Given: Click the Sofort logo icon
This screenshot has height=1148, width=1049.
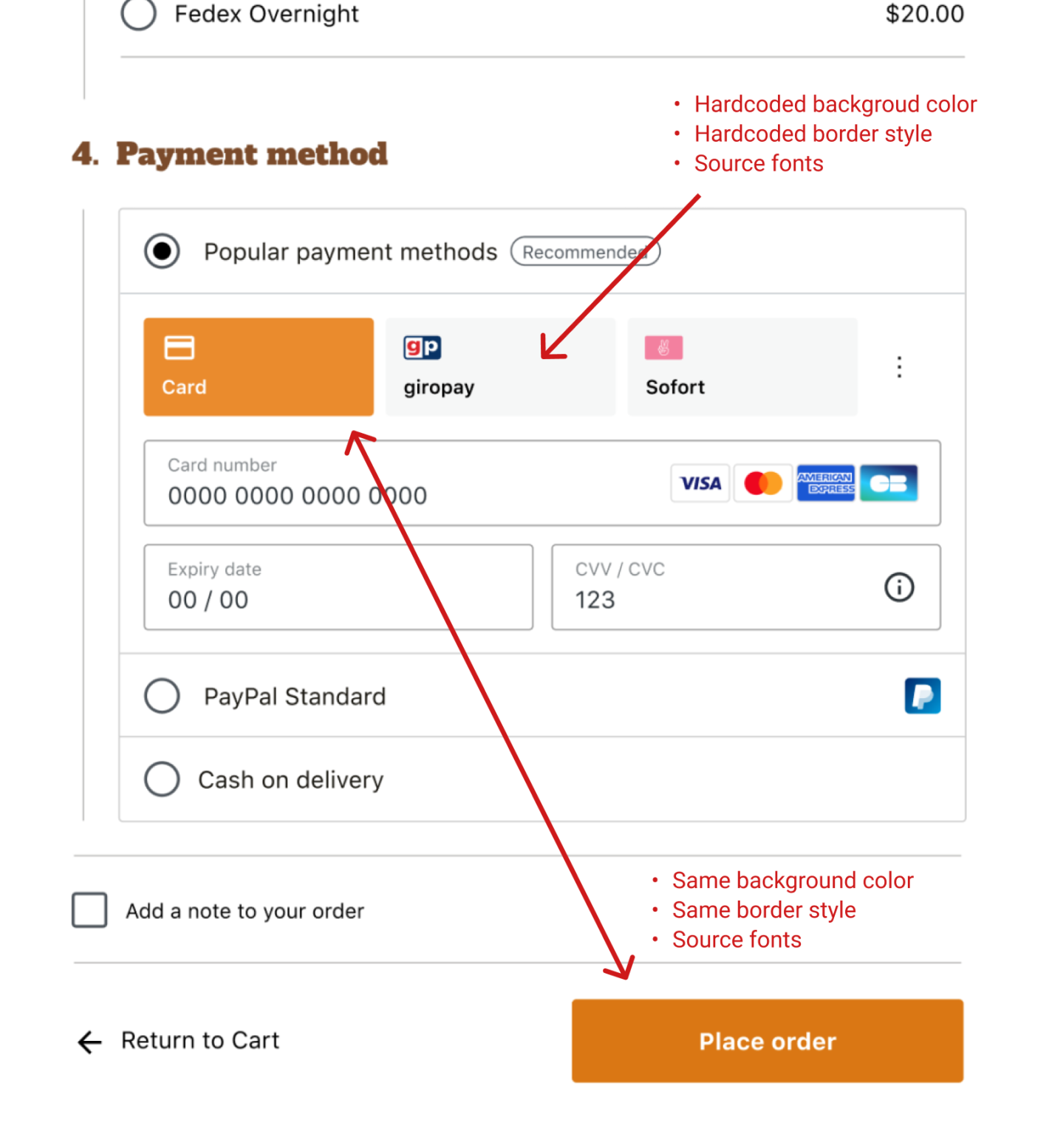Looking at the screenshot, I should [x=663, y=346].
